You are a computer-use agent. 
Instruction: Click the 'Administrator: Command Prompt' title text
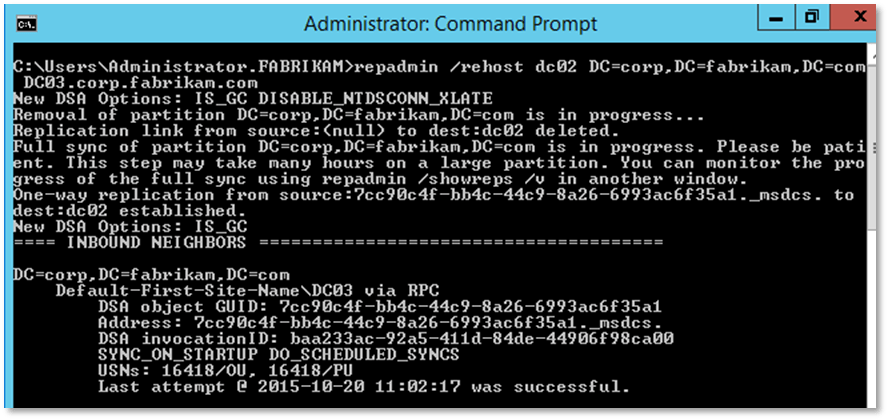click(x=450, y=23)
